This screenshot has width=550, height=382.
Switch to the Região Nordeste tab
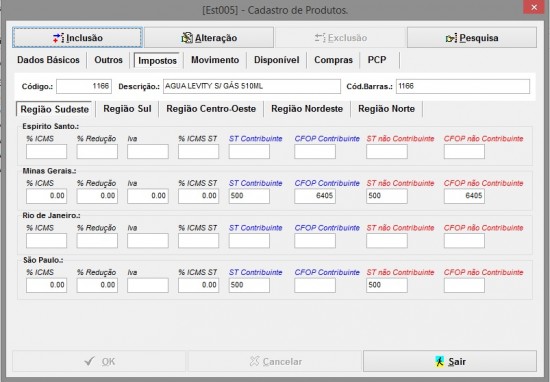[x=307, y=109]
